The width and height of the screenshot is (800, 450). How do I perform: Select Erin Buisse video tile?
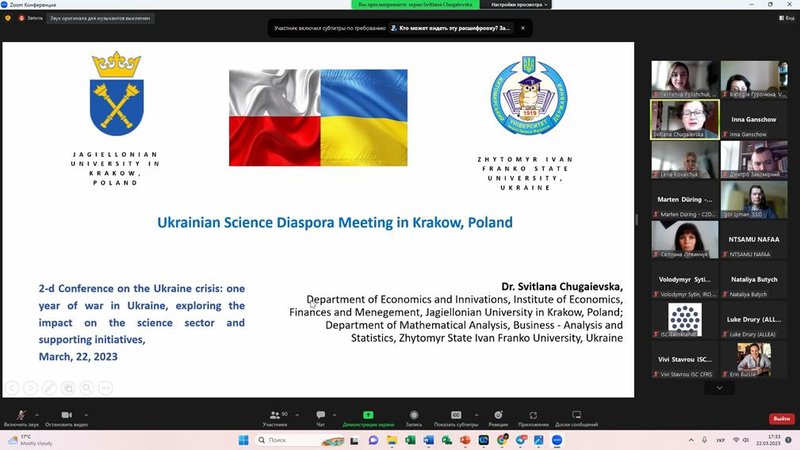tap(754, 360)
